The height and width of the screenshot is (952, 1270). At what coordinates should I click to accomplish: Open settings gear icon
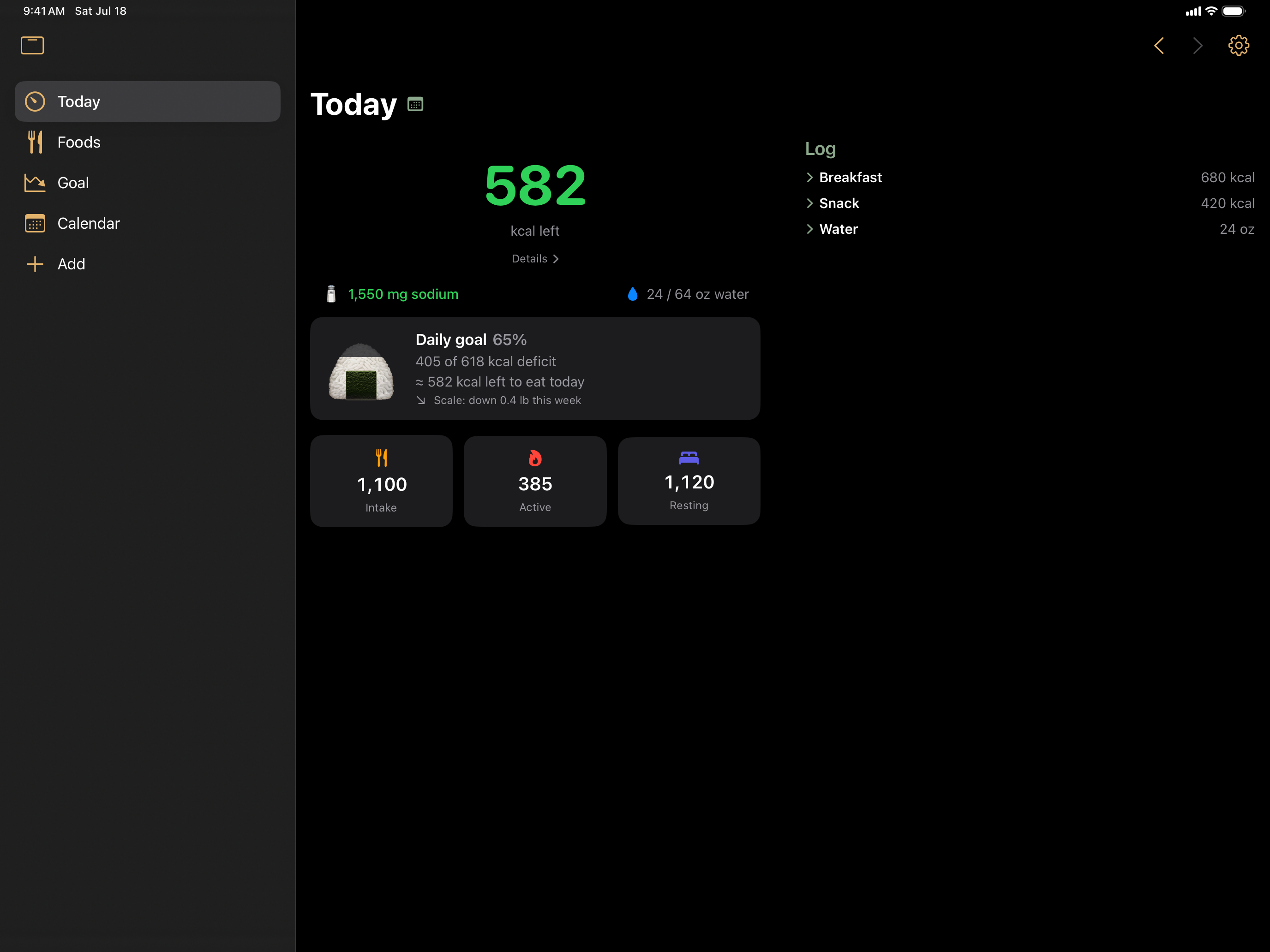(1239, 45)
